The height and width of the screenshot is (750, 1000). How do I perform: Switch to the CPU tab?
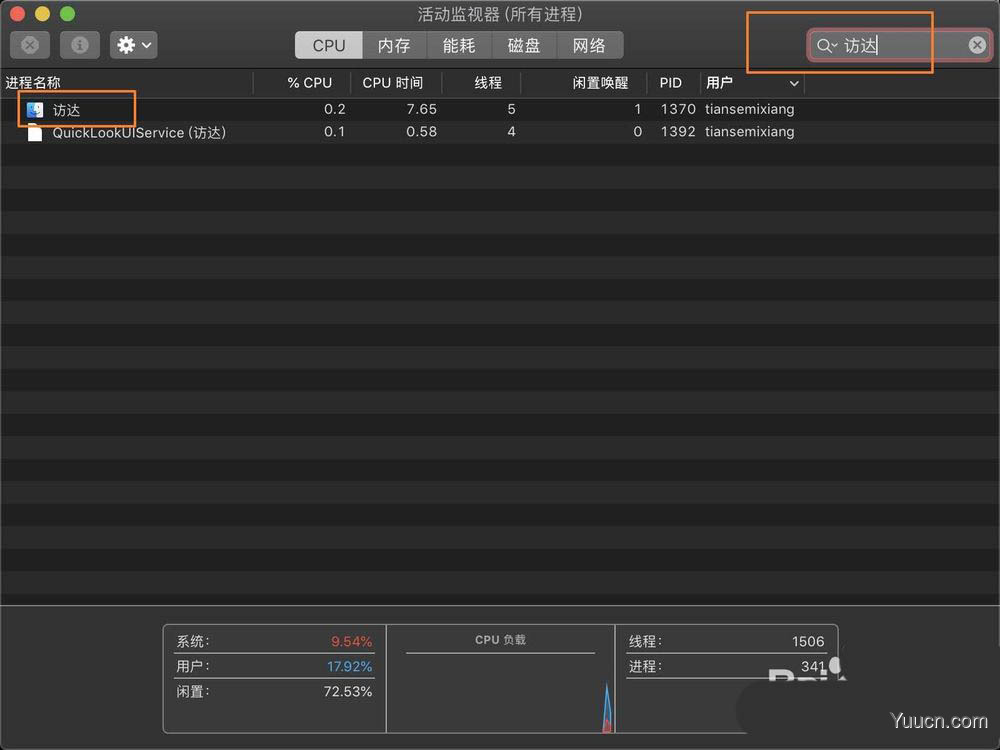pyautogui.click(x=328, y=45)
